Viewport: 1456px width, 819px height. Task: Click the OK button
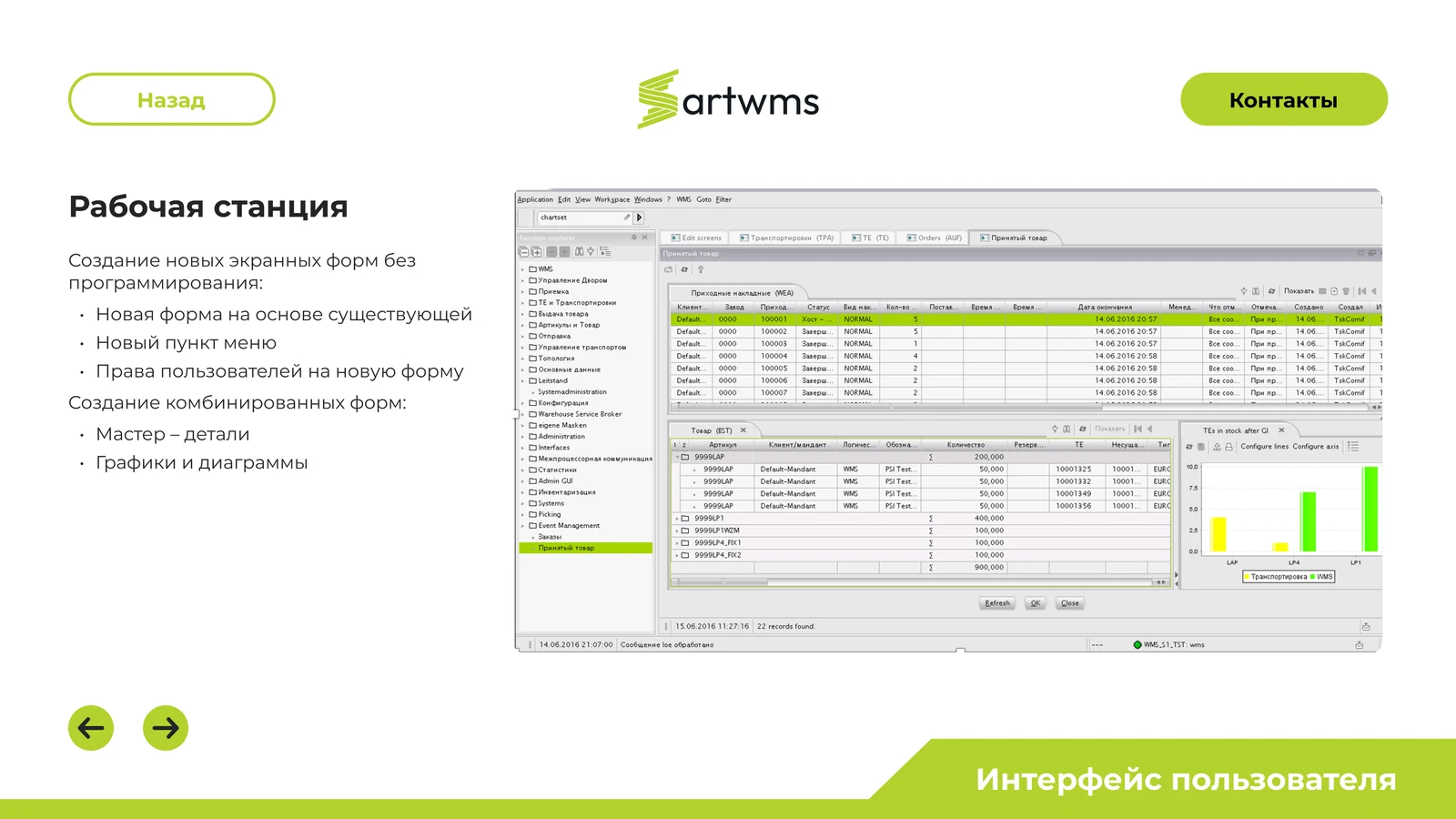(x=1036, y=603)
